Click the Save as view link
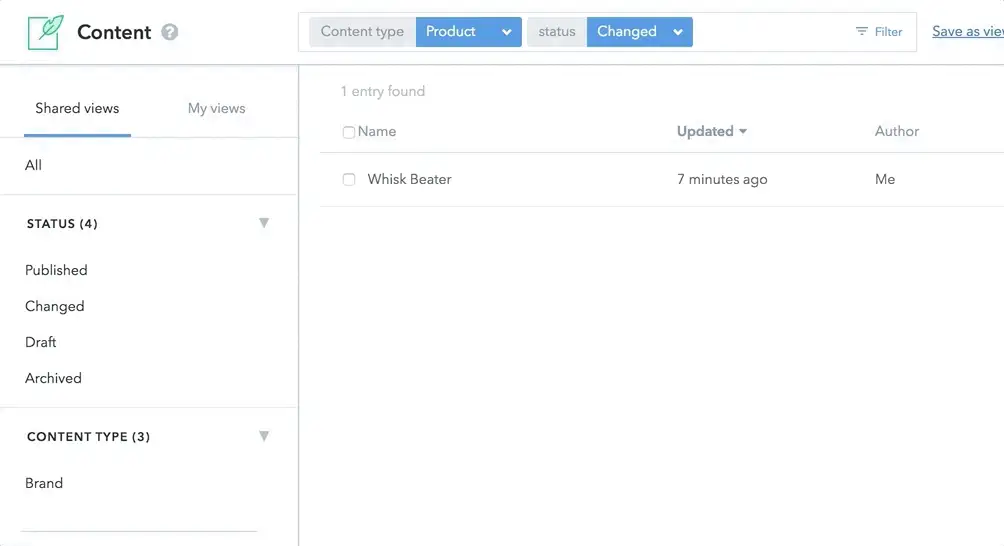Viewport: 1004px width, 546px height. click(968, 31)
